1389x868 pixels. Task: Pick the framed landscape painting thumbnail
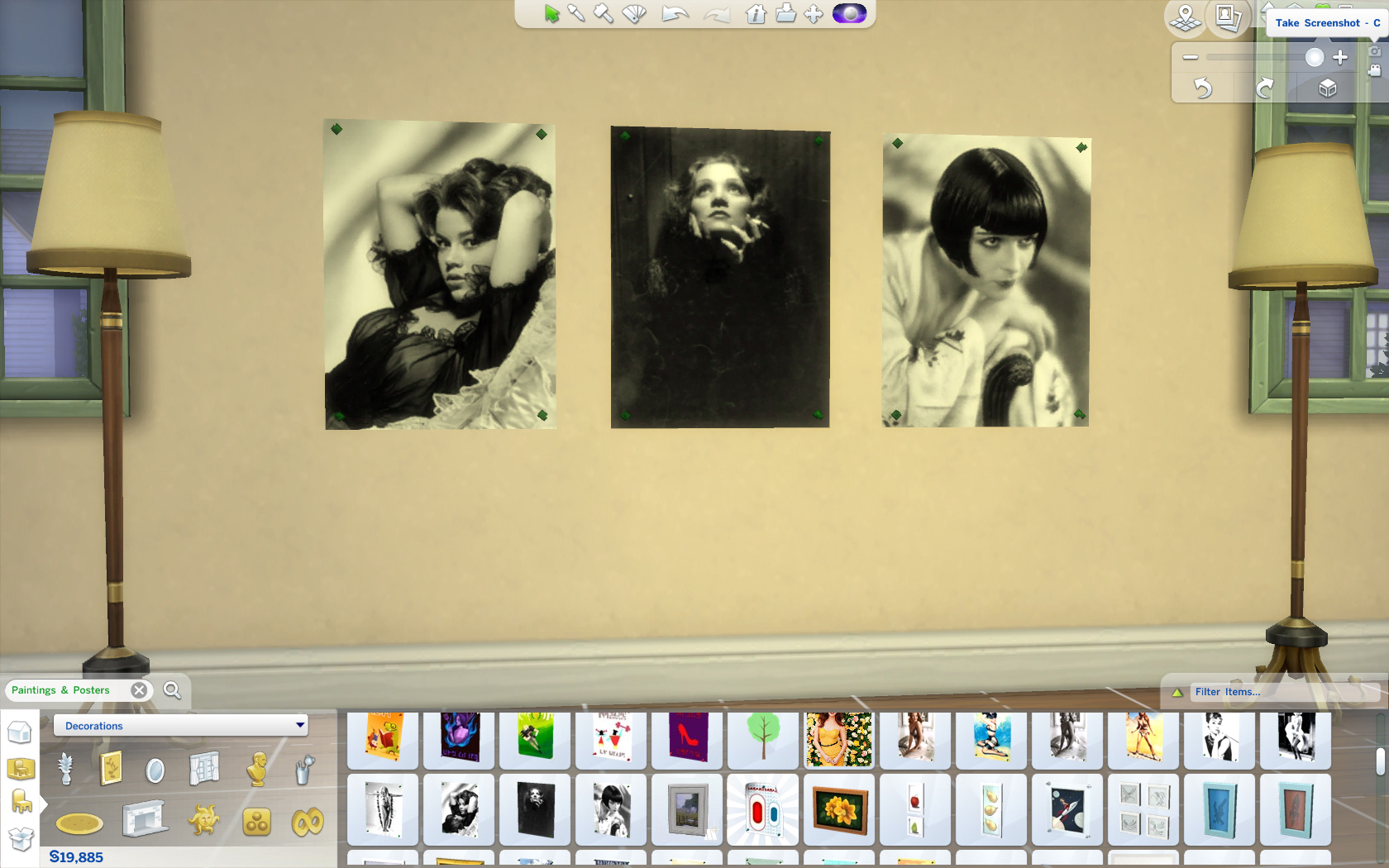pos(687,810)
